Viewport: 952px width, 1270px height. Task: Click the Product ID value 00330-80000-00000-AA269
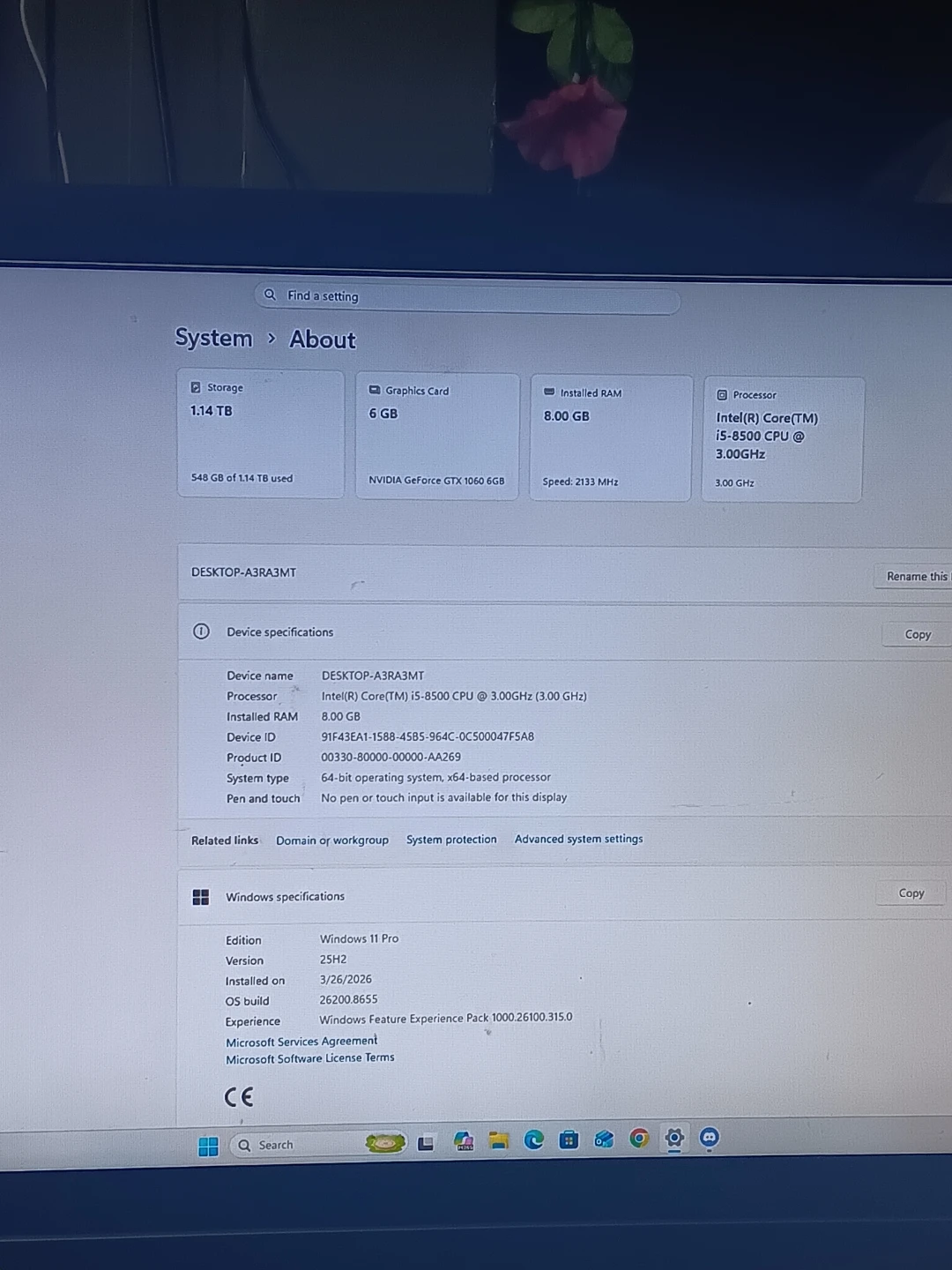390,757
